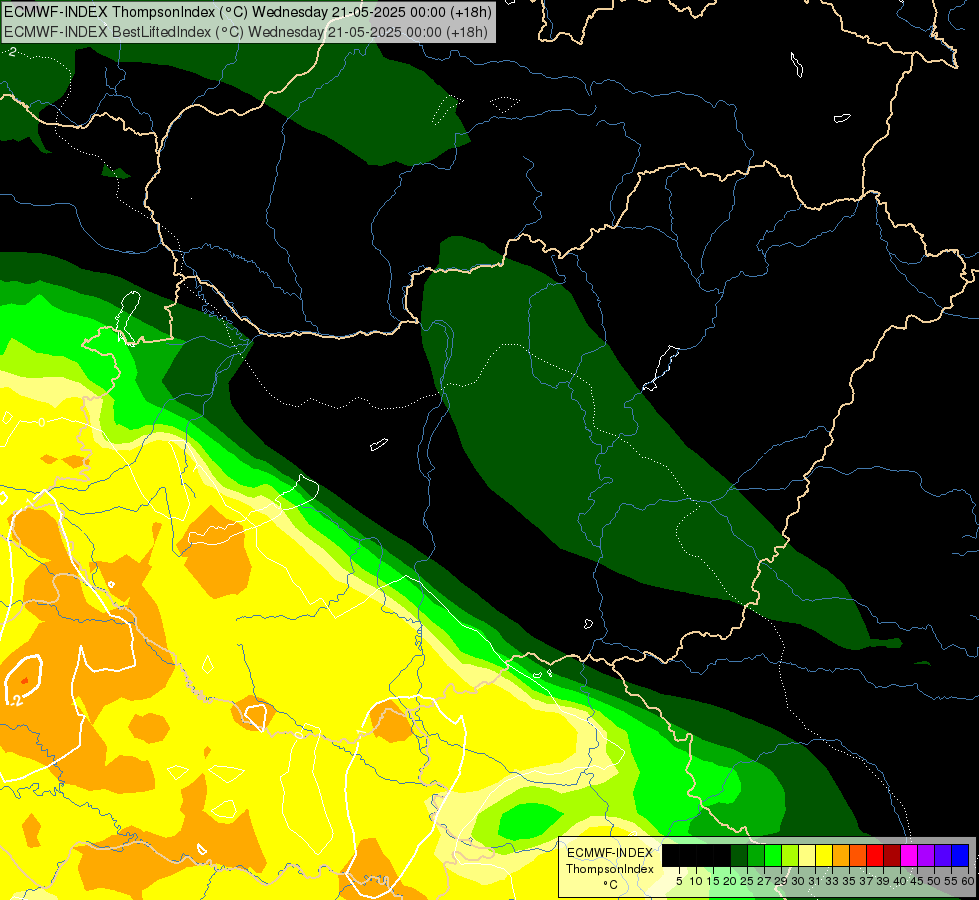Click the BestLiftedIndex title line at top
Image resolution: width=979 pixels, height=900 pixels.
(245, 32)
